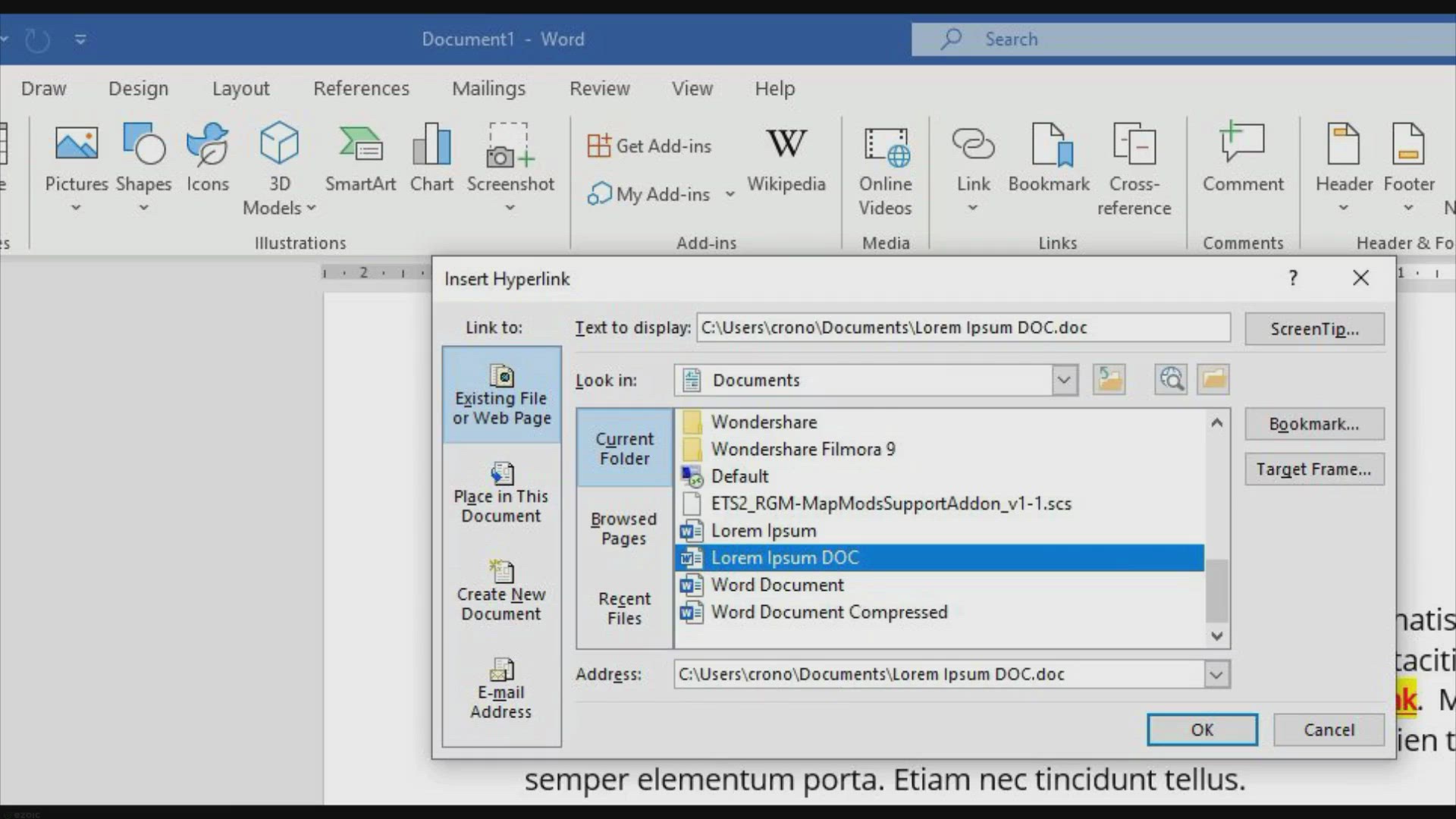Insert a SmartArt graphic
The height and width of the screenshot is (819, 1456).
[360, 158]
